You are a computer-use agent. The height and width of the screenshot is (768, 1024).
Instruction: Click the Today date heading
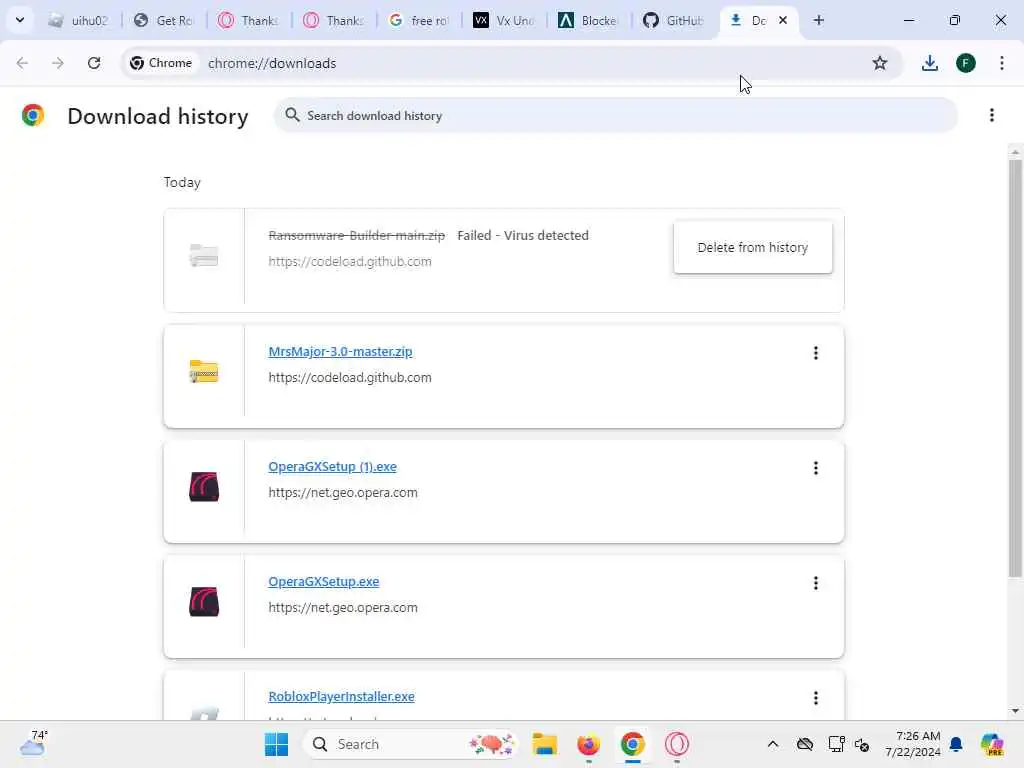(x=182, y=182)
